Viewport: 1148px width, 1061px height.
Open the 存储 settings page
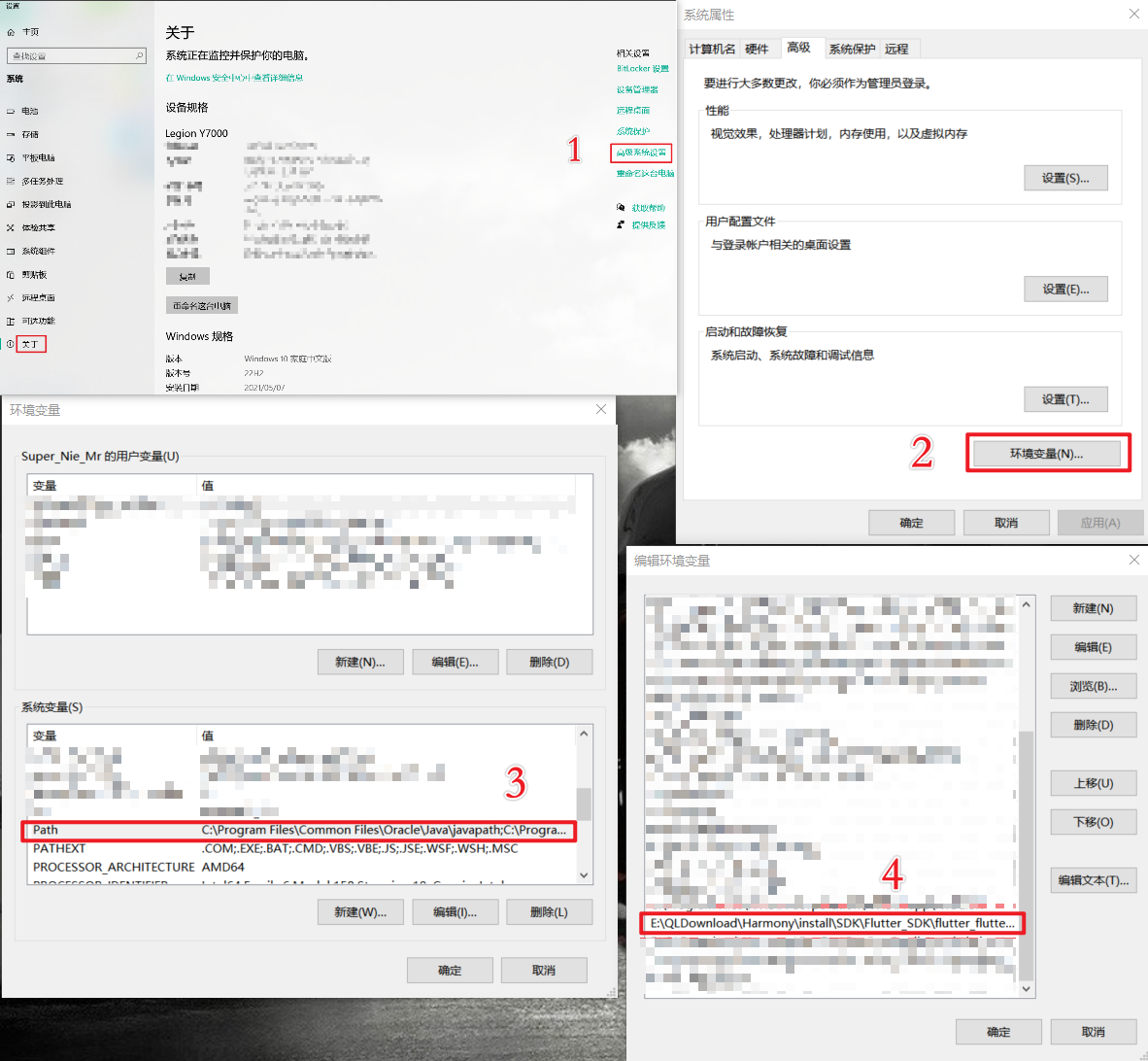(30, 135)
